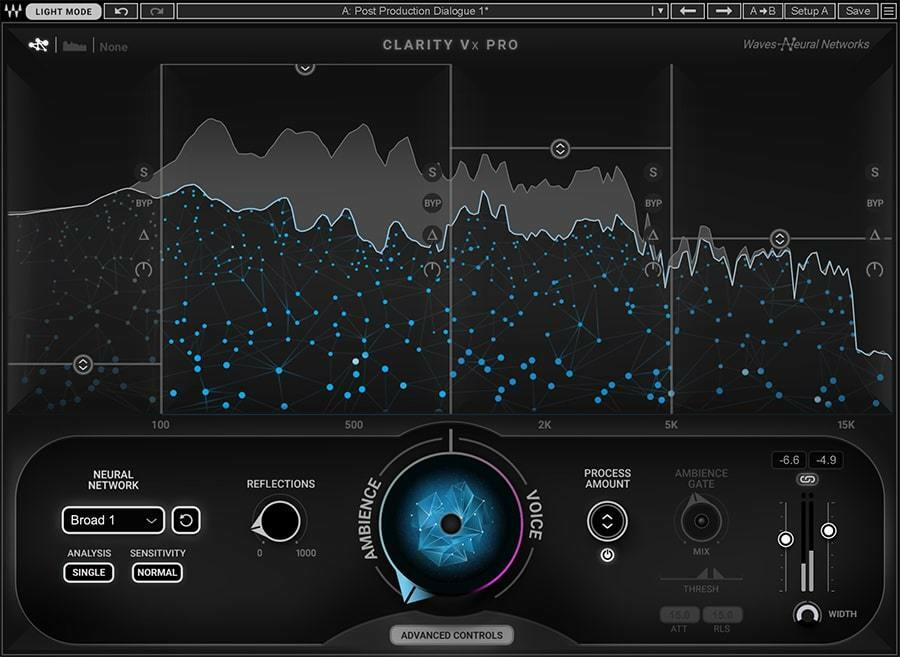Screen dimensions: 900x657
Task: Load previous preset with left arrow
Action: click(687, 11)
